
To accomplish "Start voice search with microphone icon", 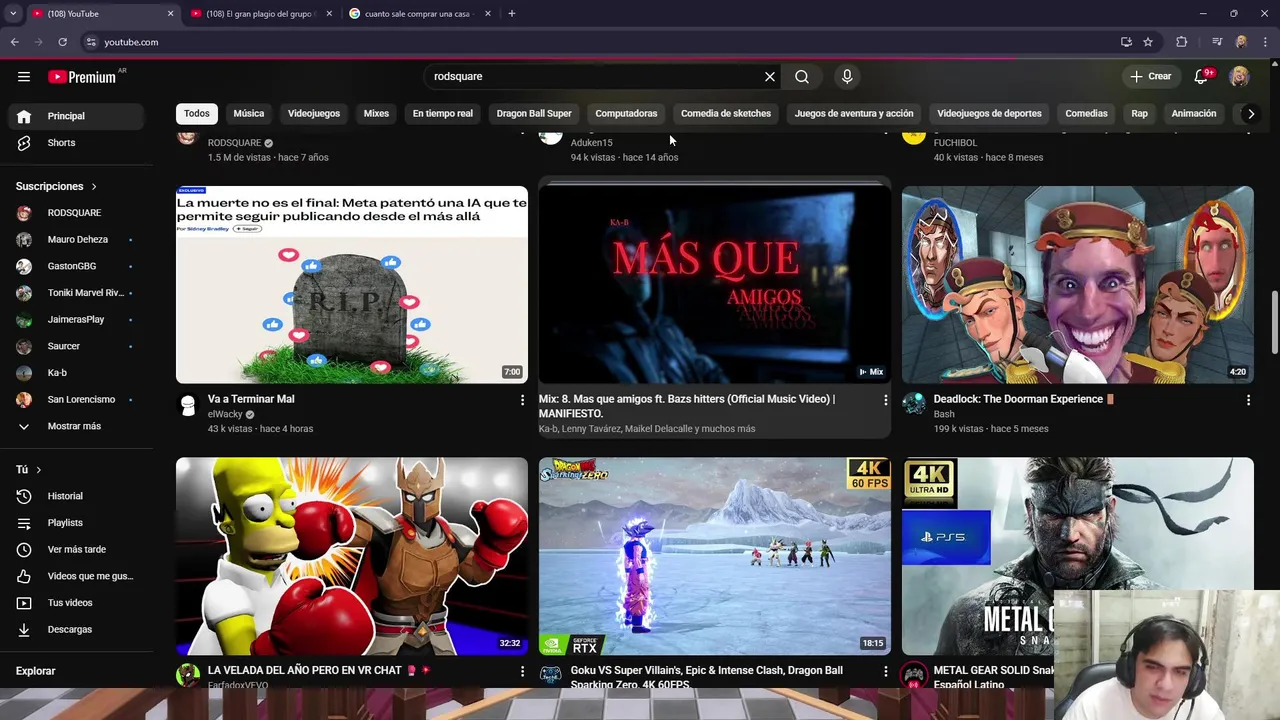I will click(x=847, y=76).
